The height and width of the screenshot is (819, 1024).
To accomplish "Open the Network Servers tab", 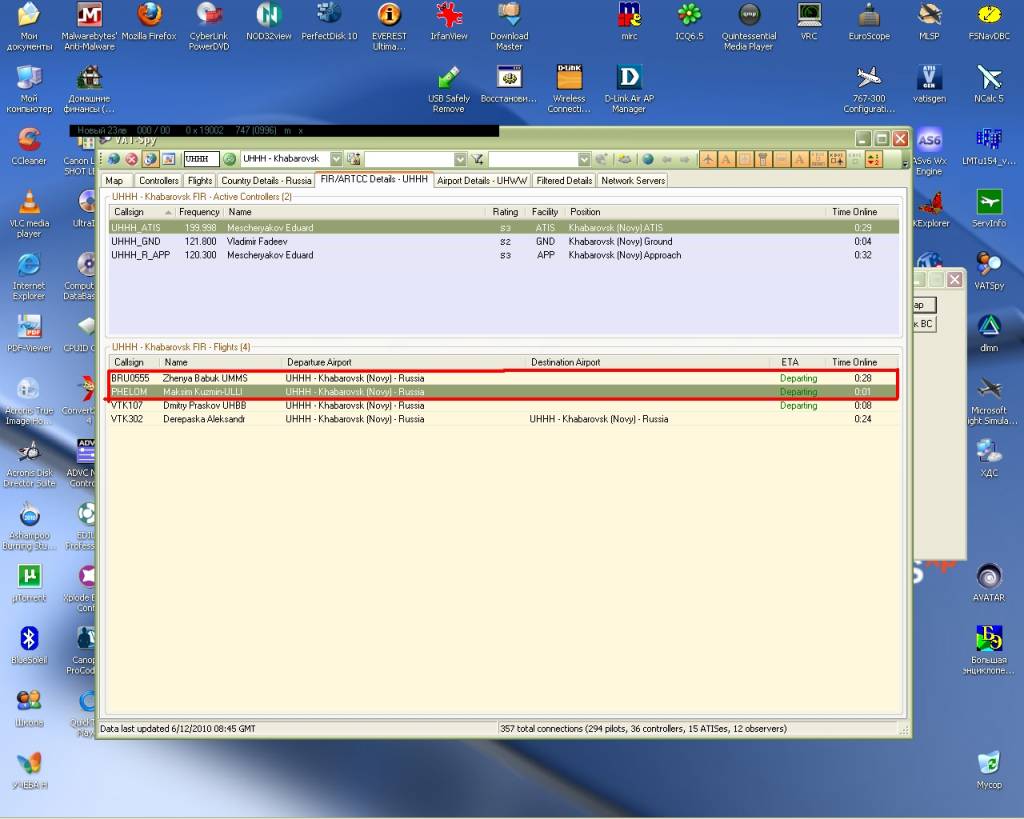I will (x=633, y=180).
